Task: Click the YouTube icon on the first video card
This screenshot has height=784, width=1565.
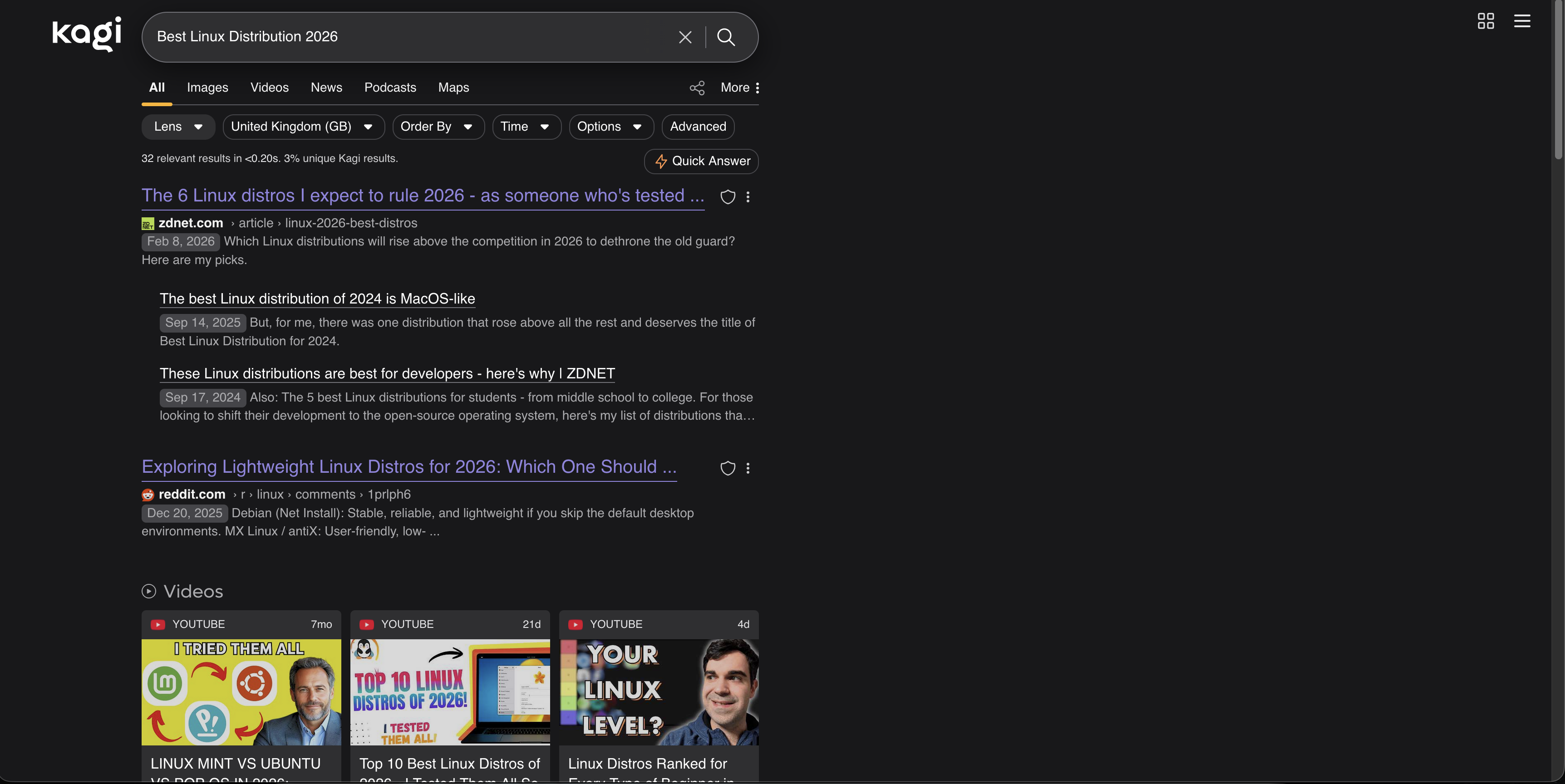Action: point(157,624)
